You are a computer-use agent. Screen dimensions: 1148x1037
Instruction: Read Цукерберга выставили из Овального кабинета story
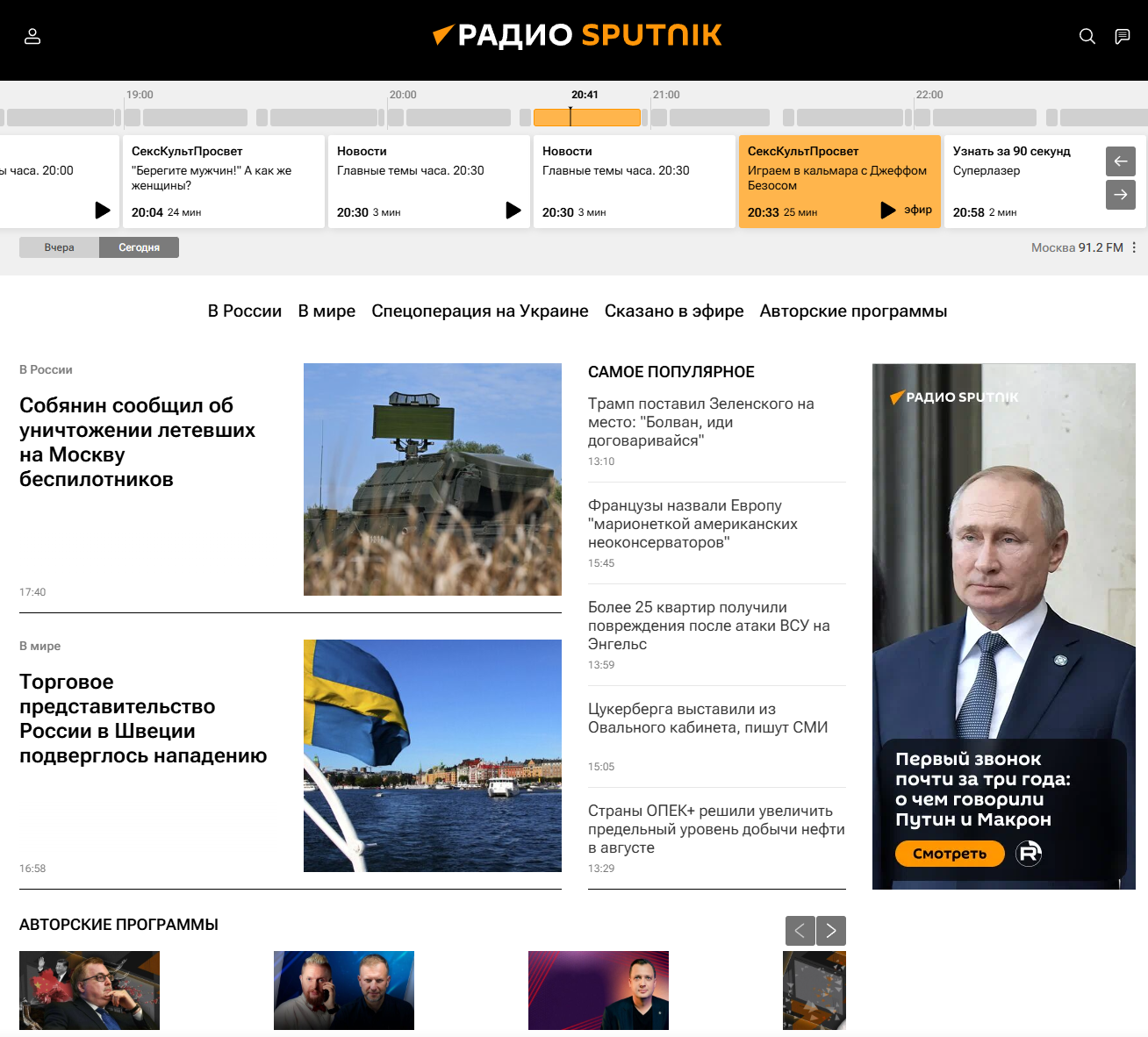(708, 718)
